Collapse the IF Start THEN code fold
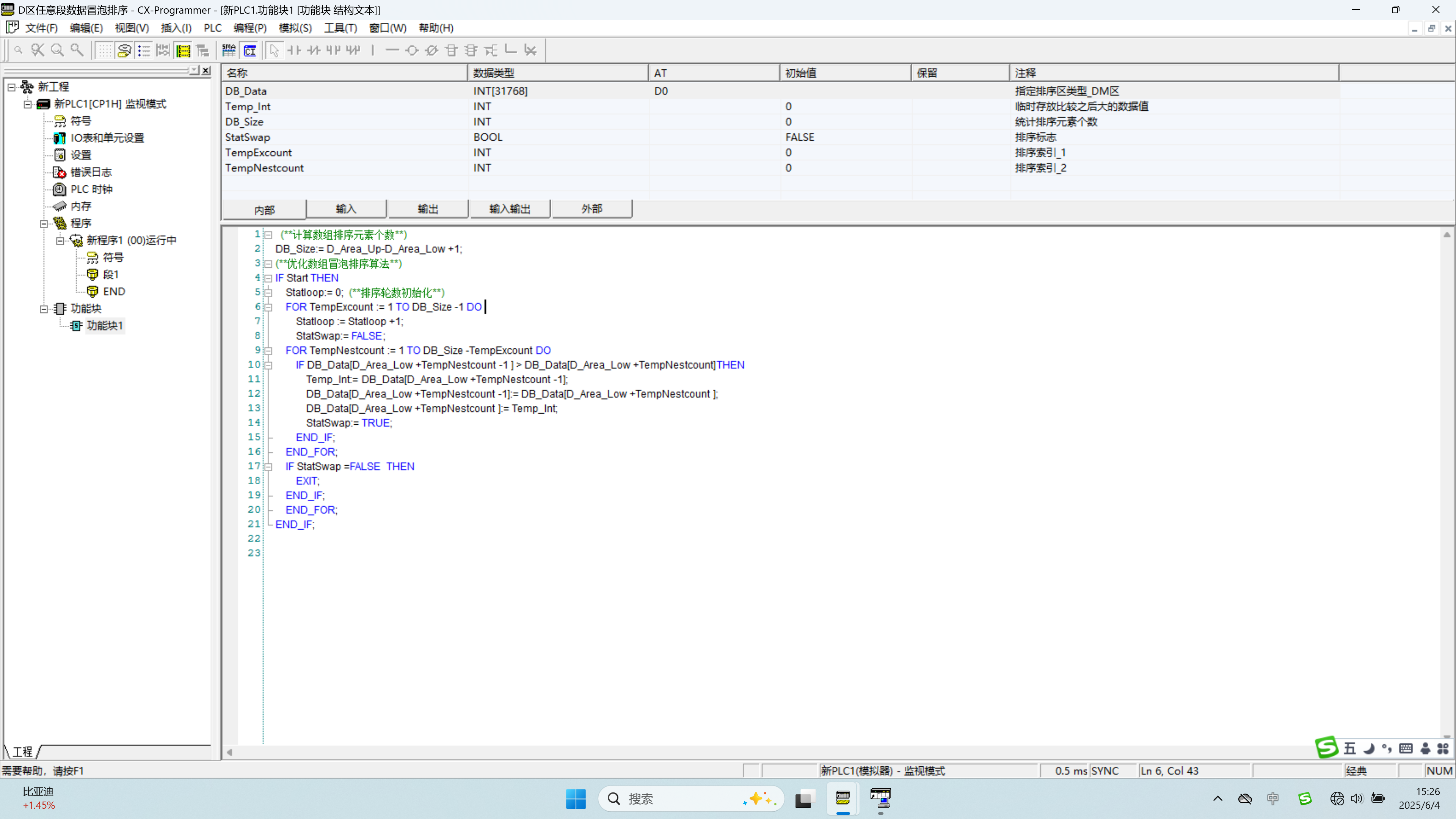This screenshot has width=1456, height=819. (x=268, y=278)
